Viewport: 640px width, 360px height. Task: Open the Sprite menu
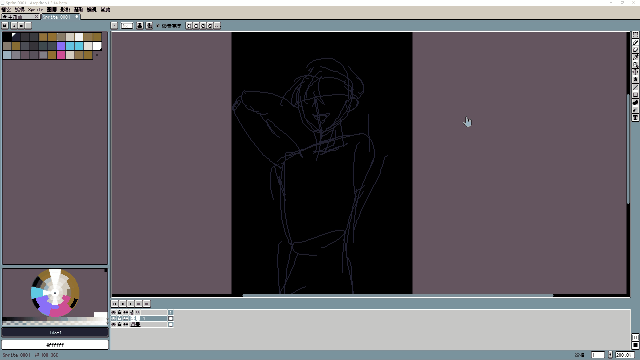36,9
